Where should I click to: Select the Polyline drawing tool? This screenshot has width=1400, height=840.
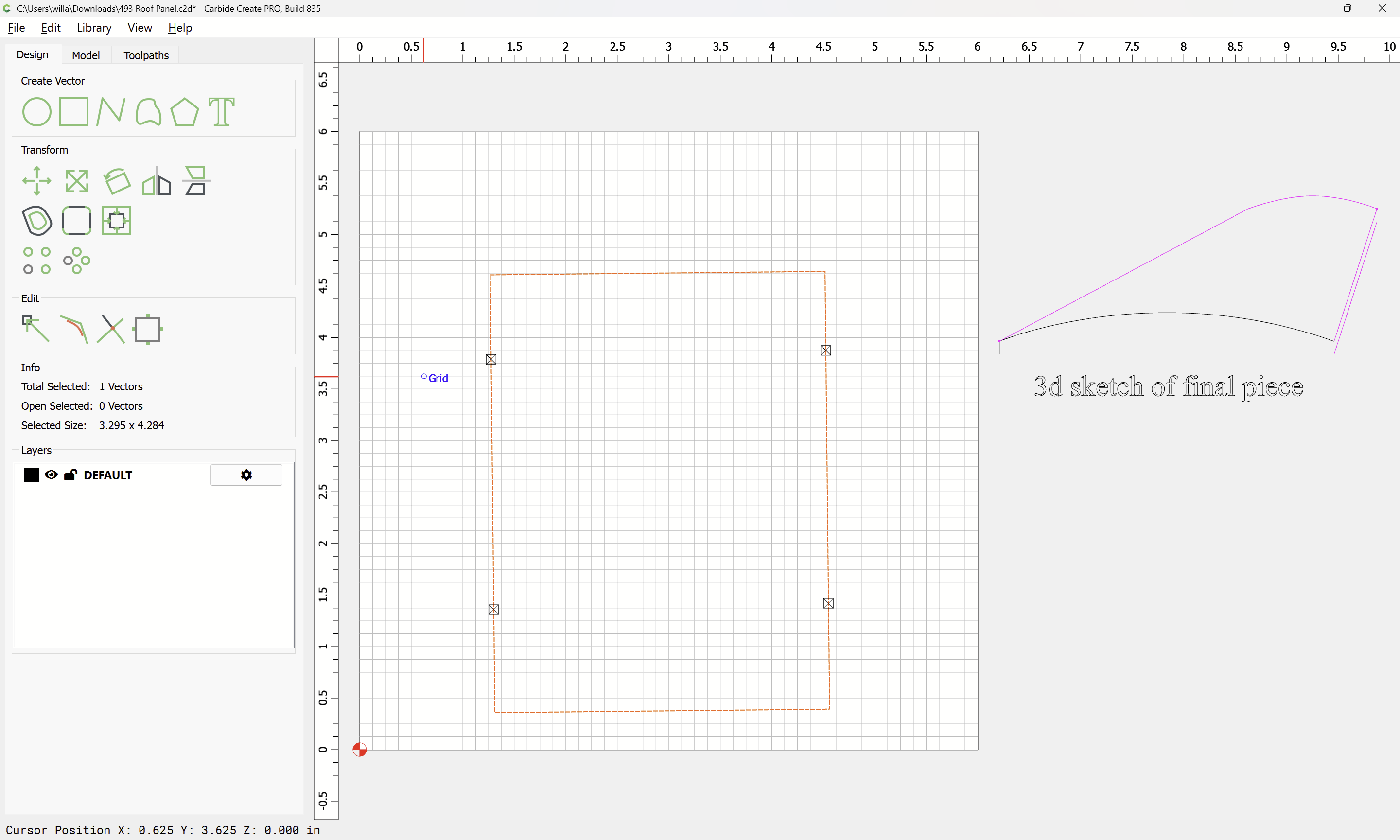pyautogui.click(x=110, y=111)
